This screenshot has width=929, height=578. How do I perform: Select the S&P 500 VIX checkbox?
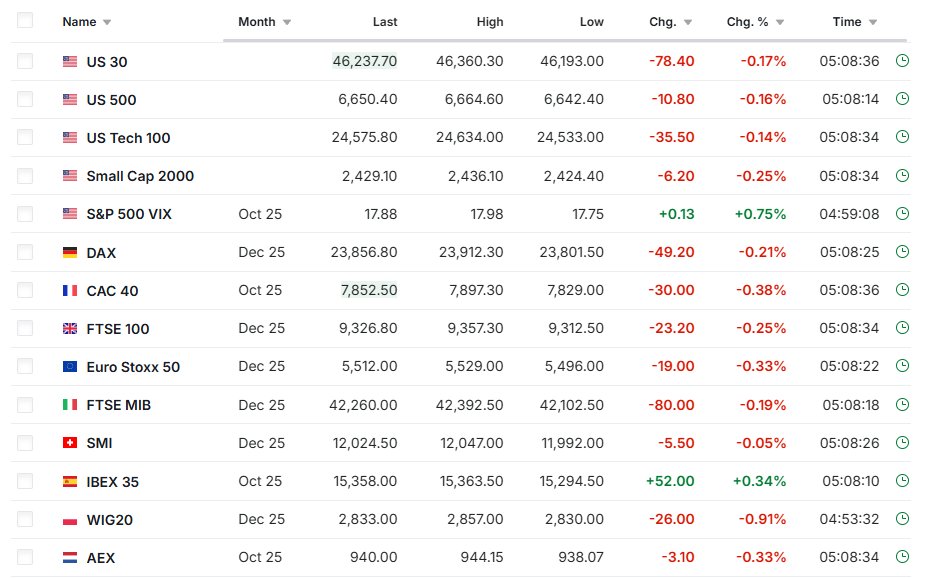pyautogui.click(x=25, y=214)
